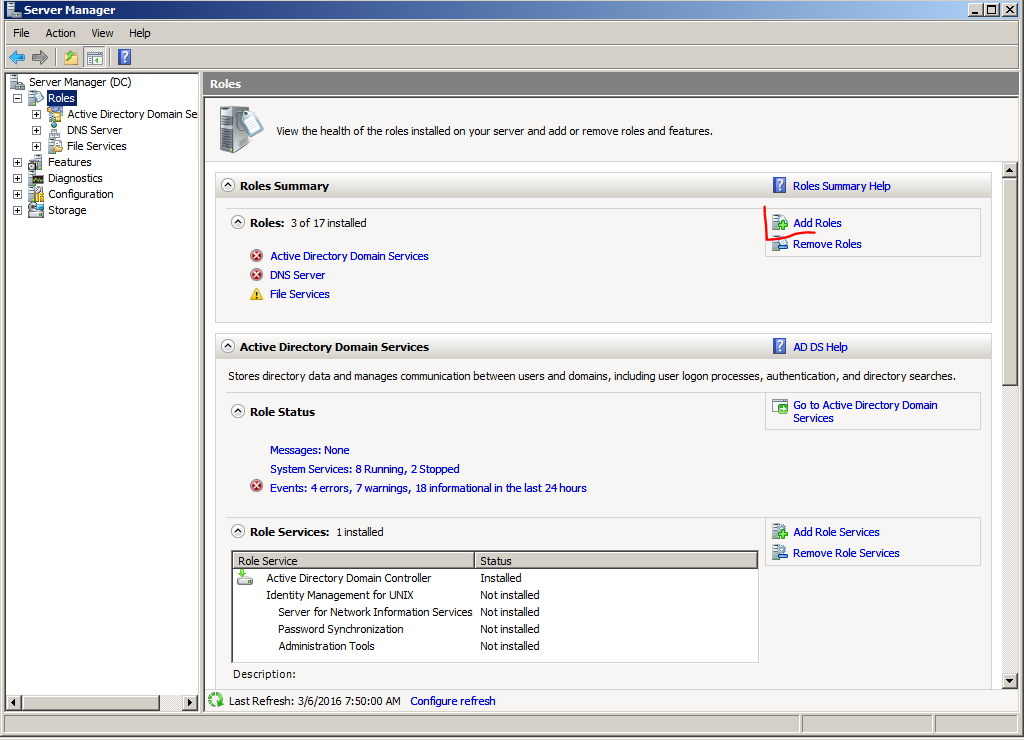Click Go to Active Directory Domain Services link
This screenshot has width=1024, height=740.
[865, 411]
